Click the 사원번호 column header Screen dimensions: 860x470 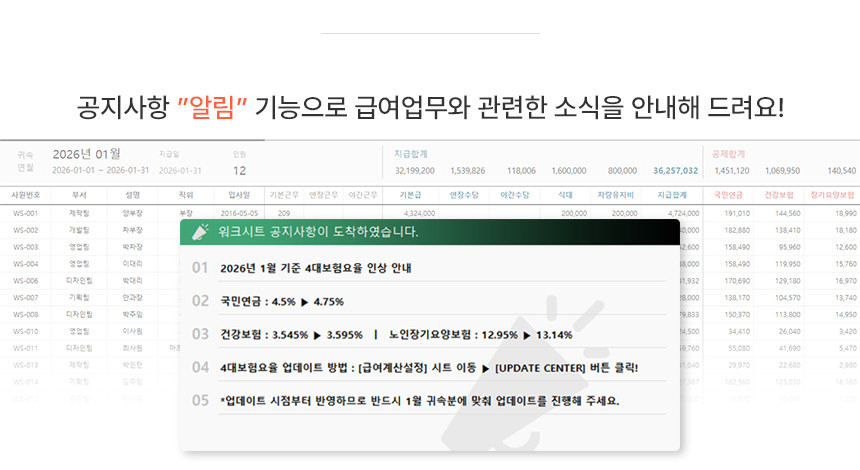coord(25,195)
